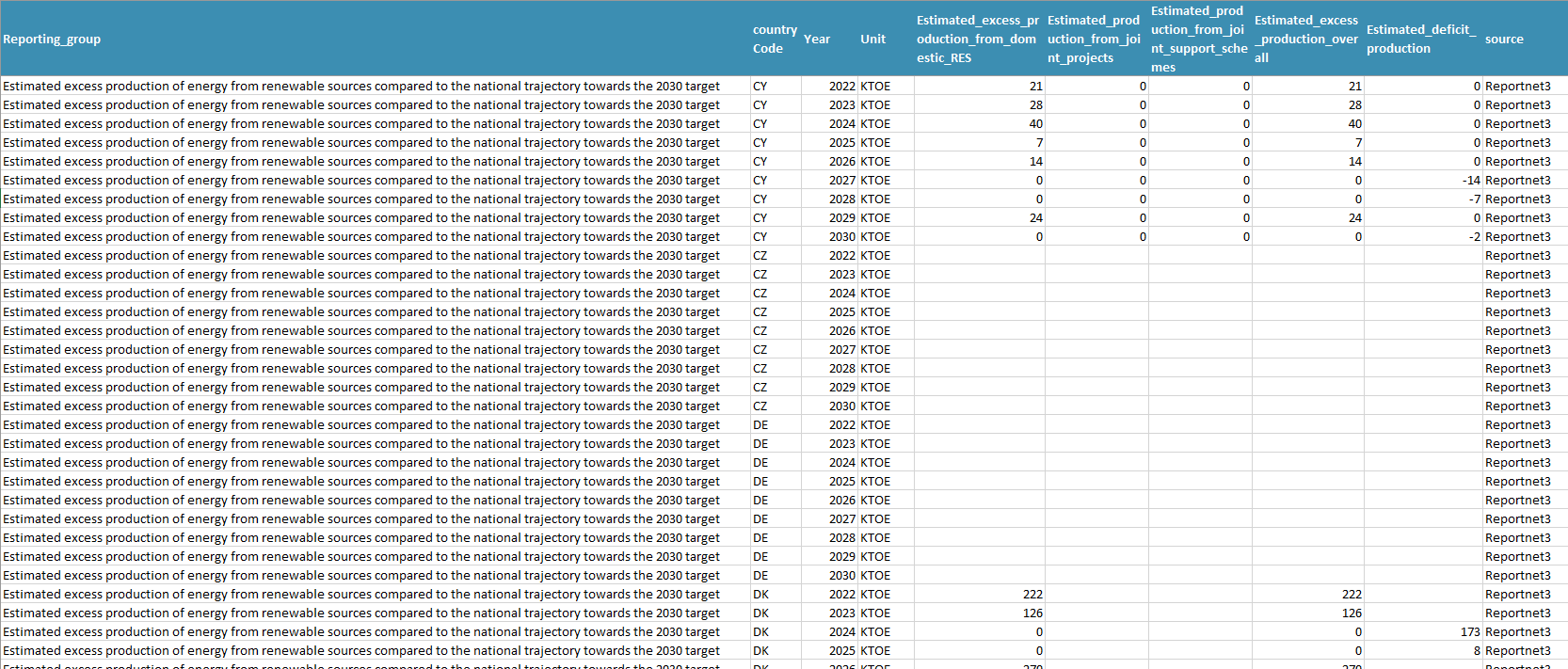Viewport: 1568px width, 669px height.
Task: Click Reportnet3 source in the DK 2022 row
Action: tap(1517, 594)
